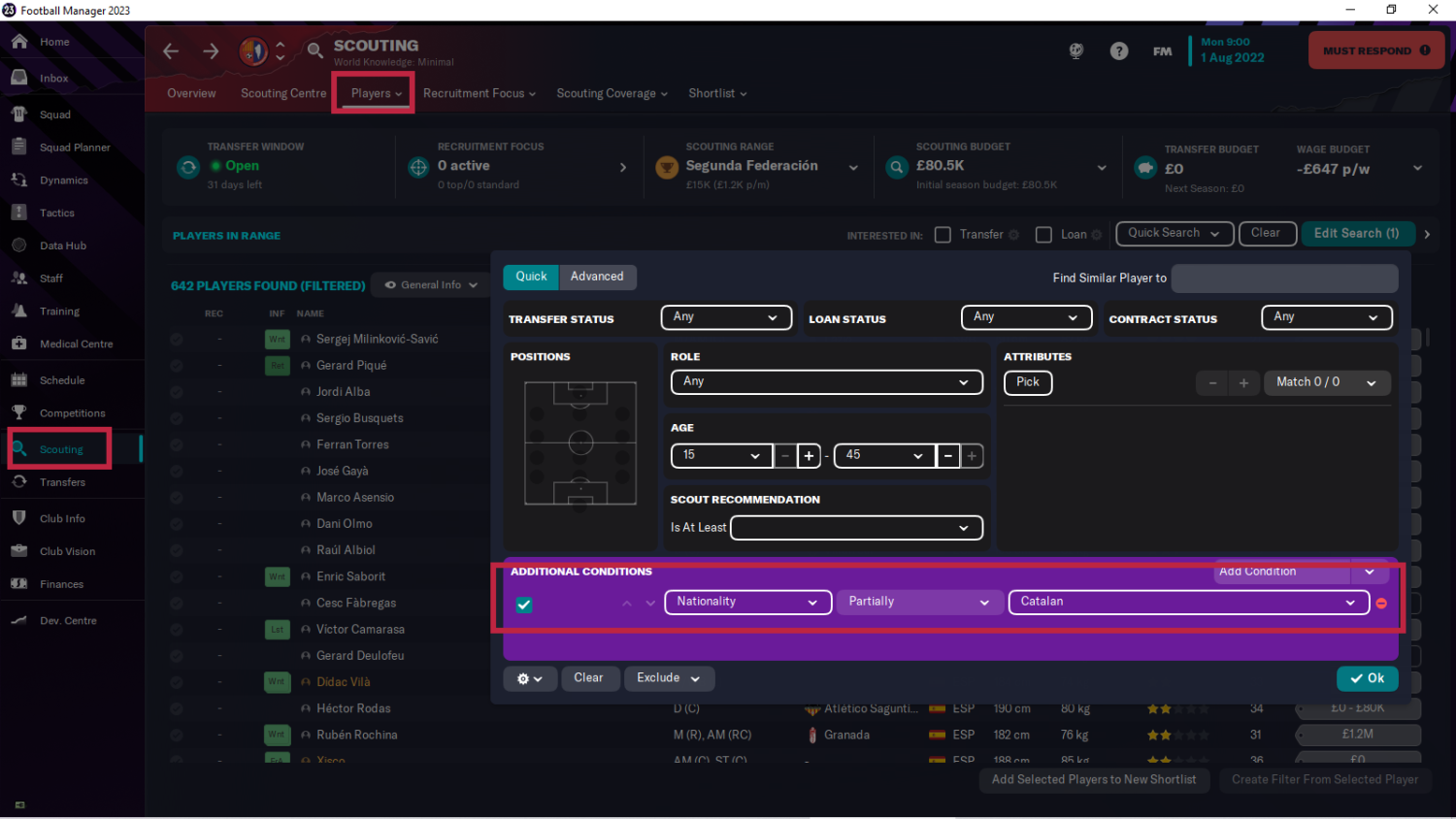Click the Add Condition button
The width and height of the screenshot is (1456, 819).
pos(1281,572)
